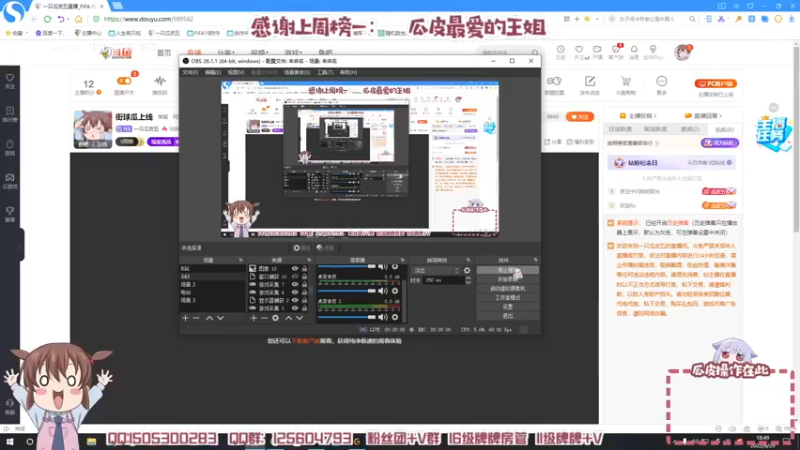Mute 桌面音频 speaker icon in mixer
Screen dimensions: 800x450
(x=383, y=291)
